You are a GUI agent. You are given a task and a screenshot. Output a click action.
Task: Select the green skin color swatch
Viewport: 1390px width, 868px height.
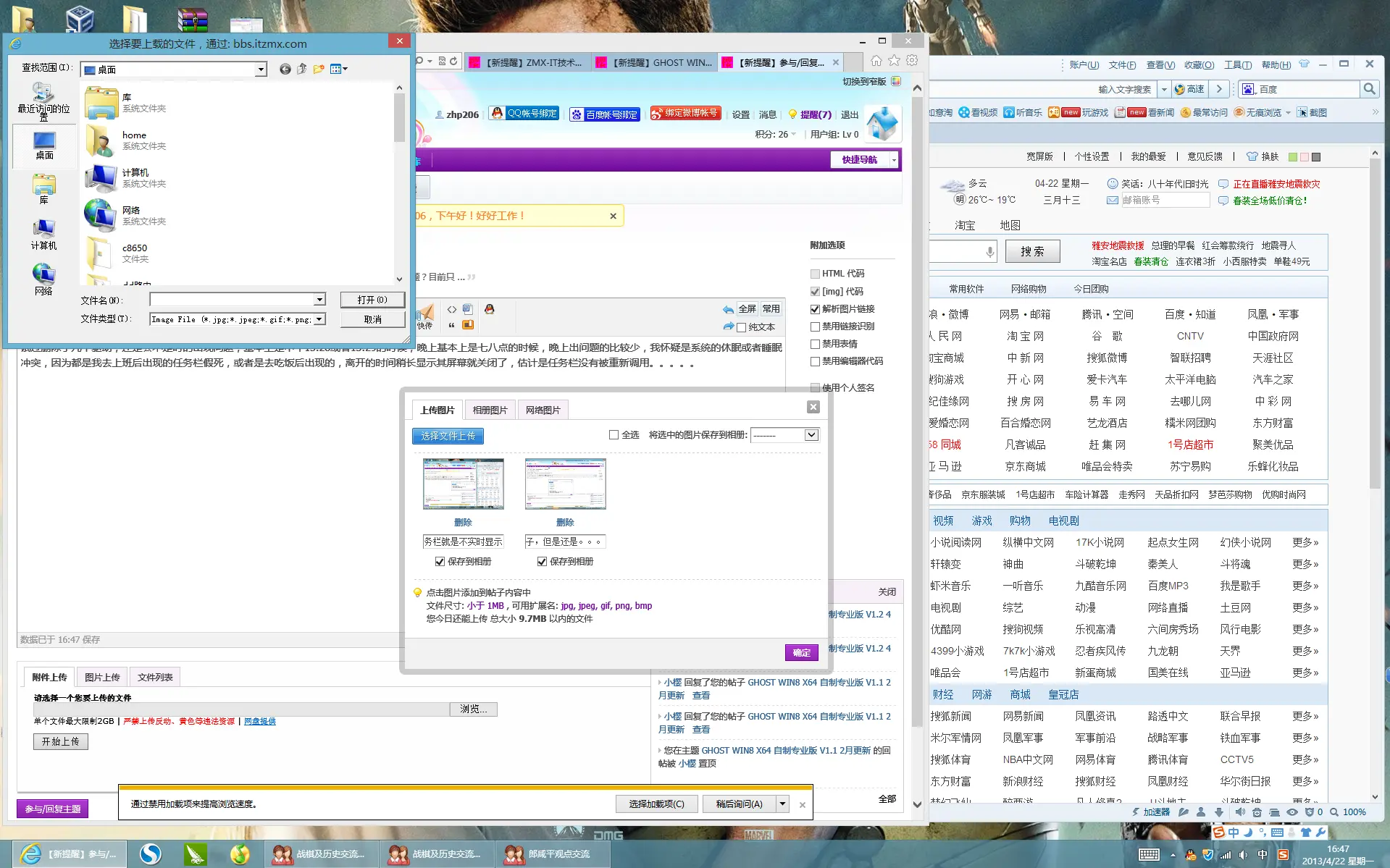tap(1292, 157)
